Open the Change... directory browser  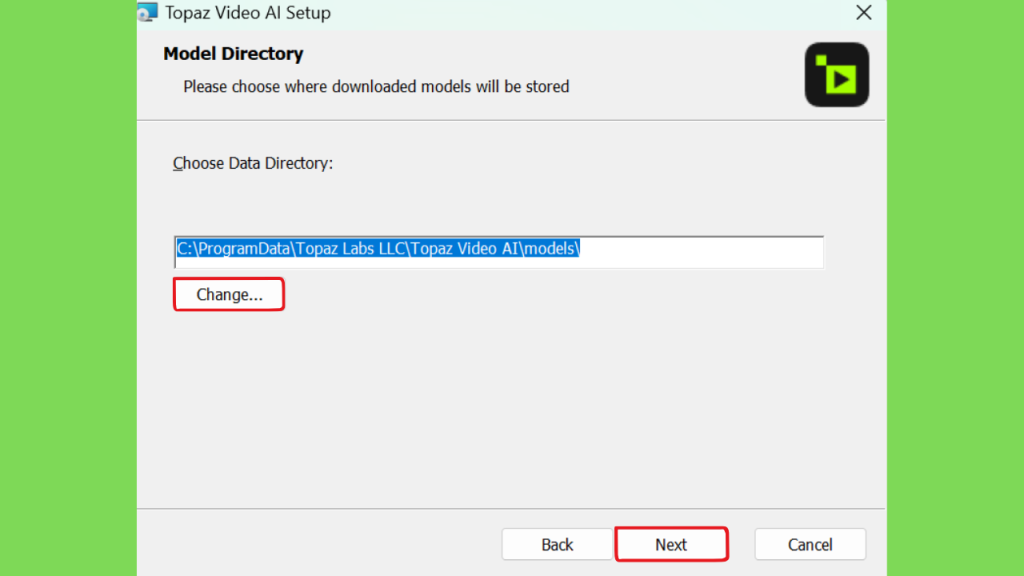229,295
